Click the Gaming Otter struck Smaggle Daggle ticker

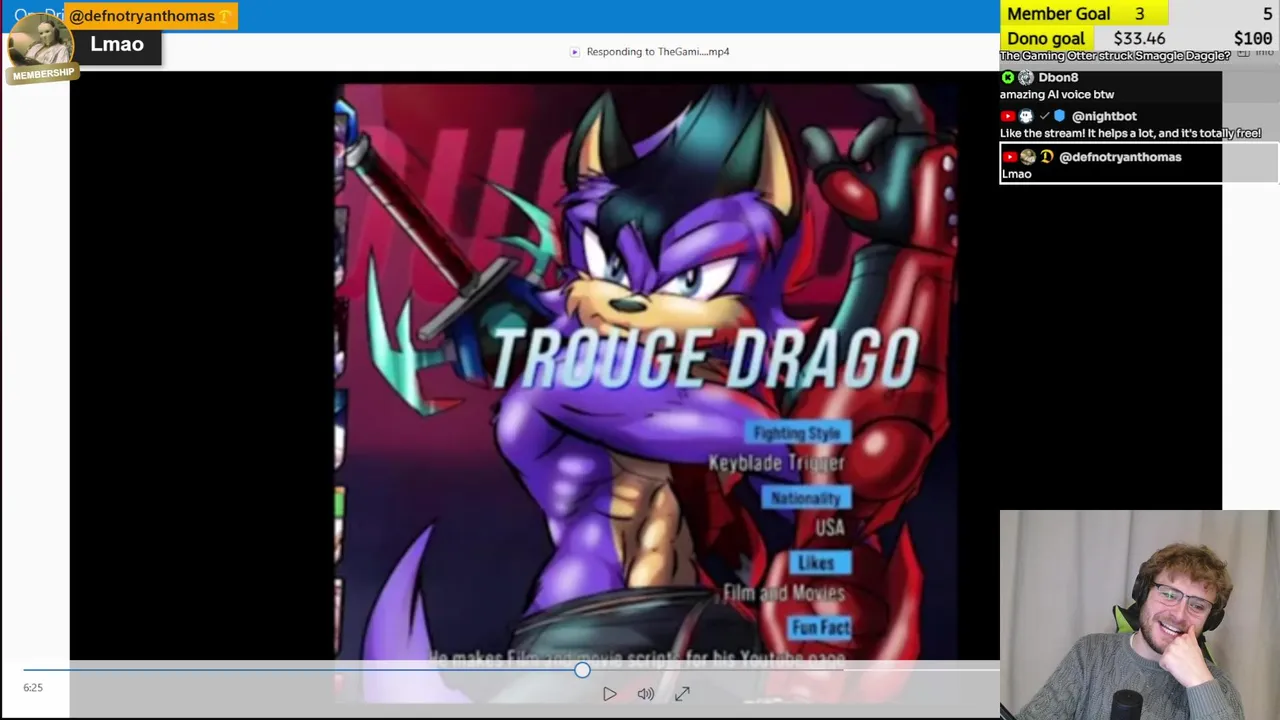pos(1115,56)
